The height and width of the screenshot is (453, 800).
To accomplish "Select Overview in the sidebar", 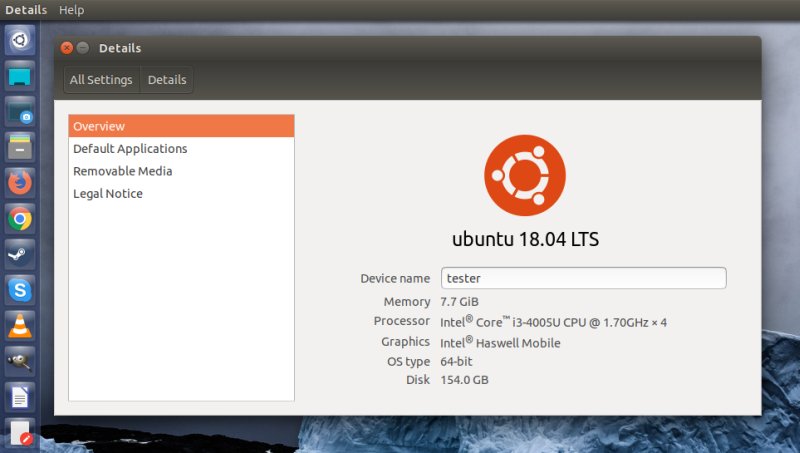I will click(x=181, y=126).
